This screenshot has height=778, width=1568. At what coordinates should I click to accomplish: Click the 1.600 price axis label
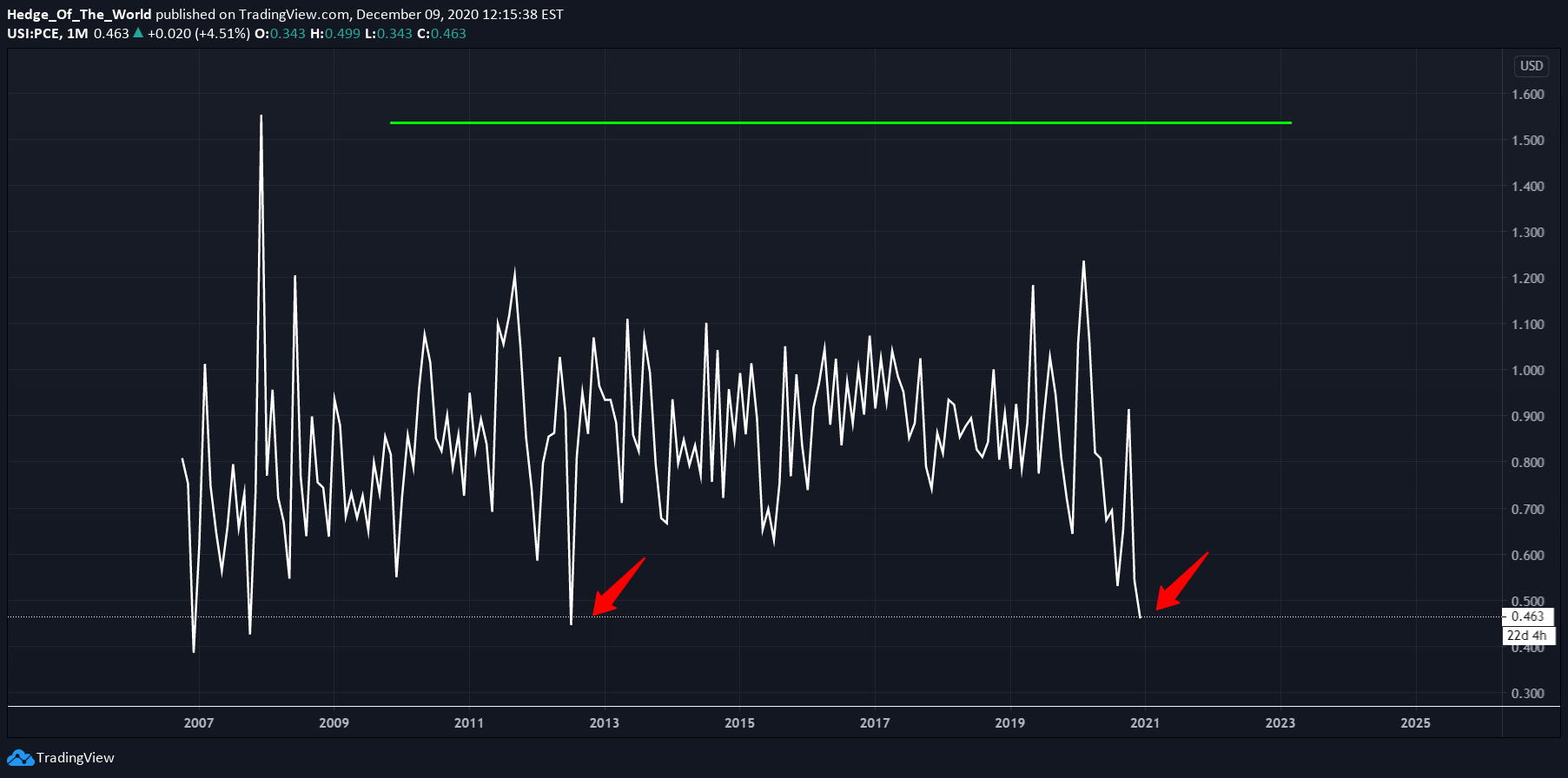(1528, 94)
